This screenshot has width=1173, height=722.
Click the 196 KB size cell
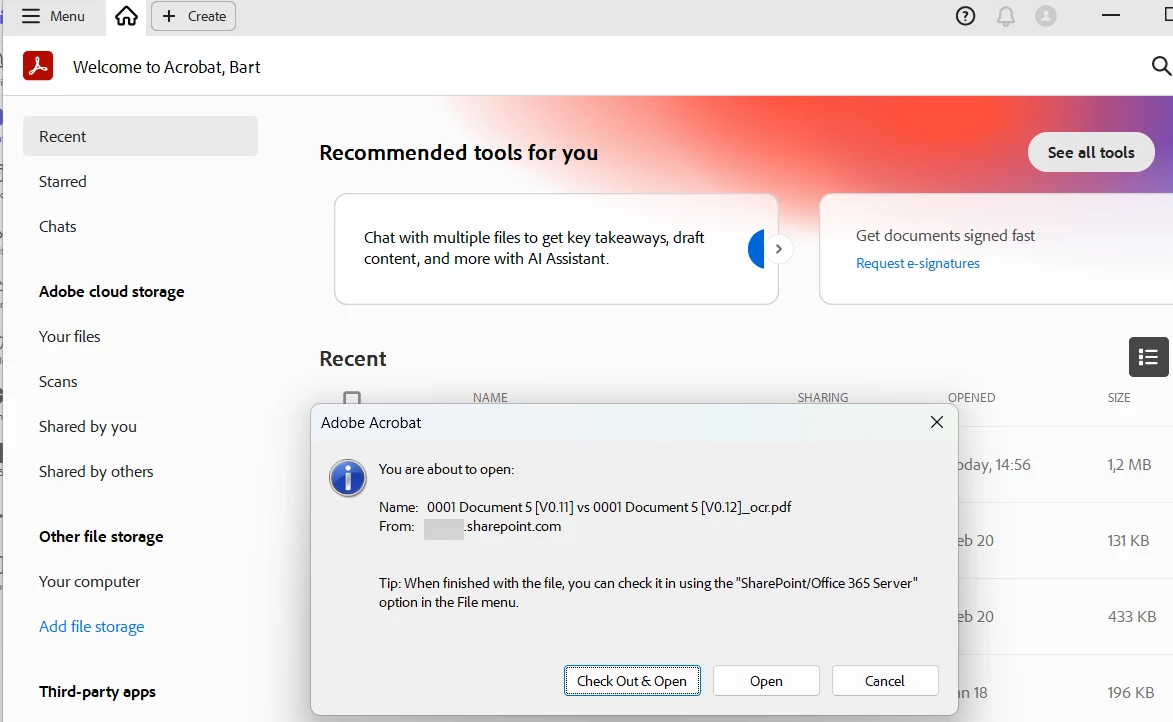coord(1130,693)
